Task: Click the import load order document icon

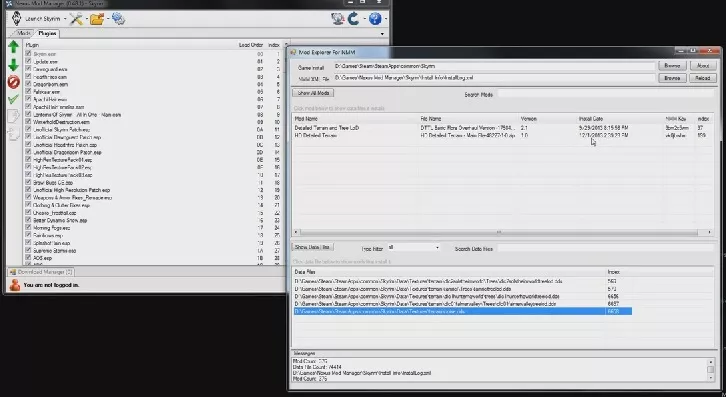Action: tap(13, 134)
